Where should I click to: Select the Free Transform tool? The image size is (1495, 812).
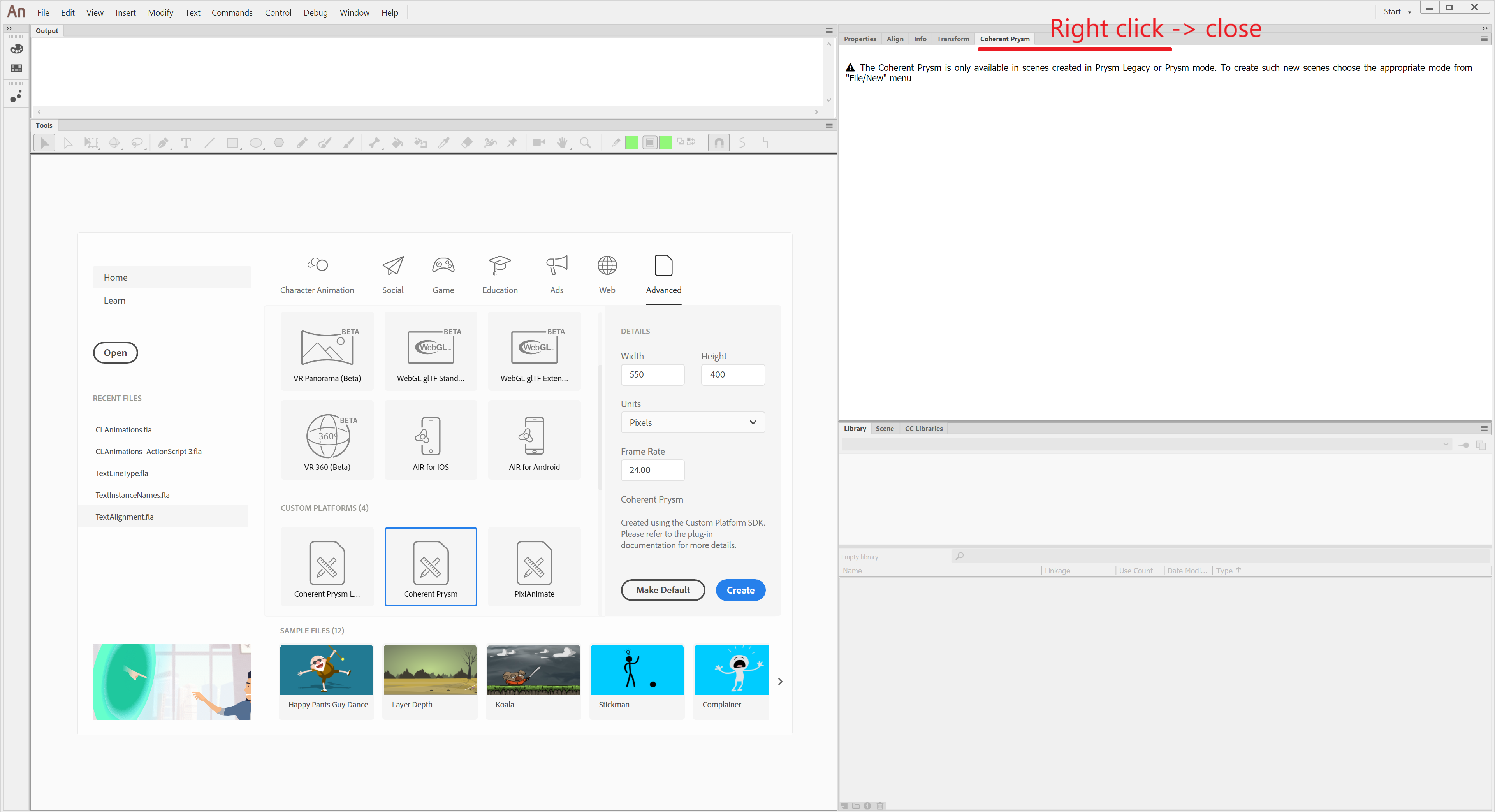coord(91,143)
